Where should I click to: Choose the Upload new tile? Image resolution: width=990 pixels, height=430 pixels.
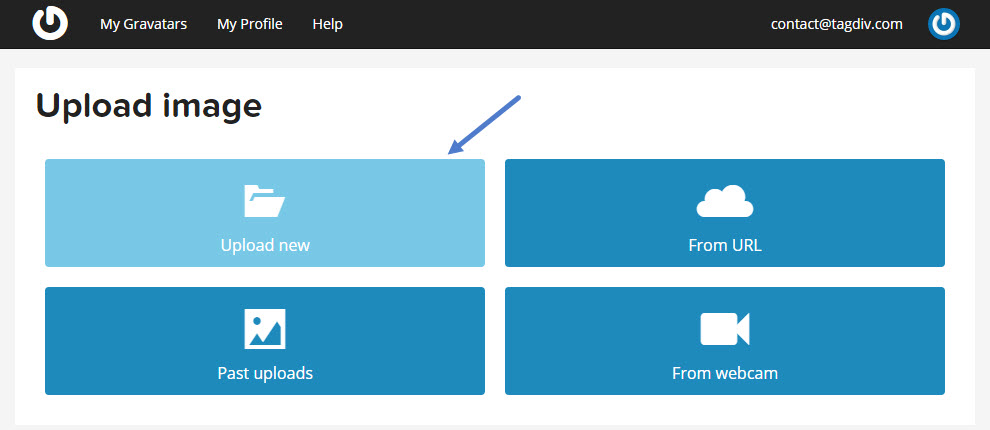click(265, 213)
